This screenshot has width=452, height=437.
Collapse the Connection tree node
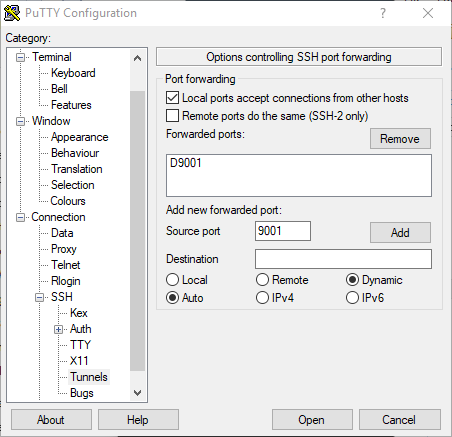coord(21,218)
